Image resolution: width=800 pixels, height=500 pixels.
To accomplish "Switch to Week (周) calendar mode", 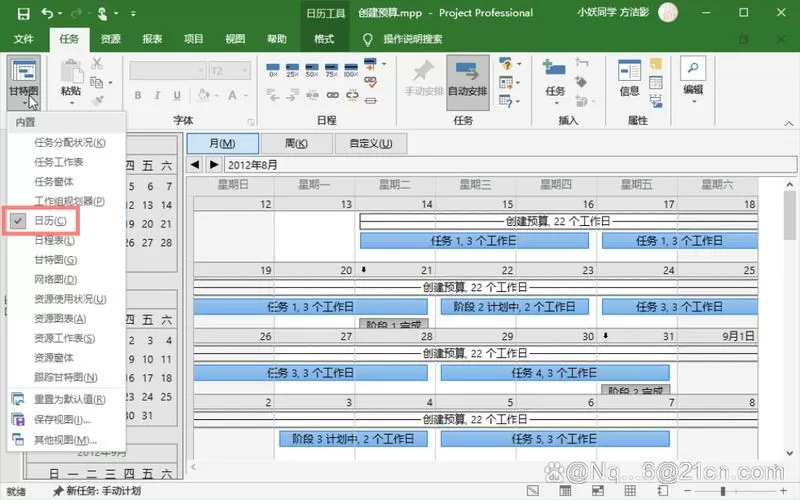I will click(x=296, y=143).
